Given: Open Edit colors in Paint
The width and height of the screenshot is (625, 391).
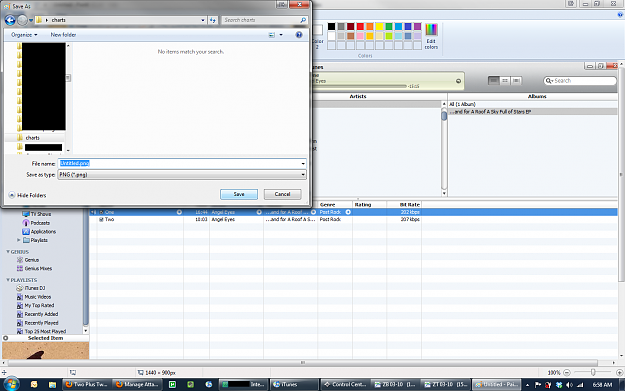Looking at the screenshot, I should (x=431, y=36).
